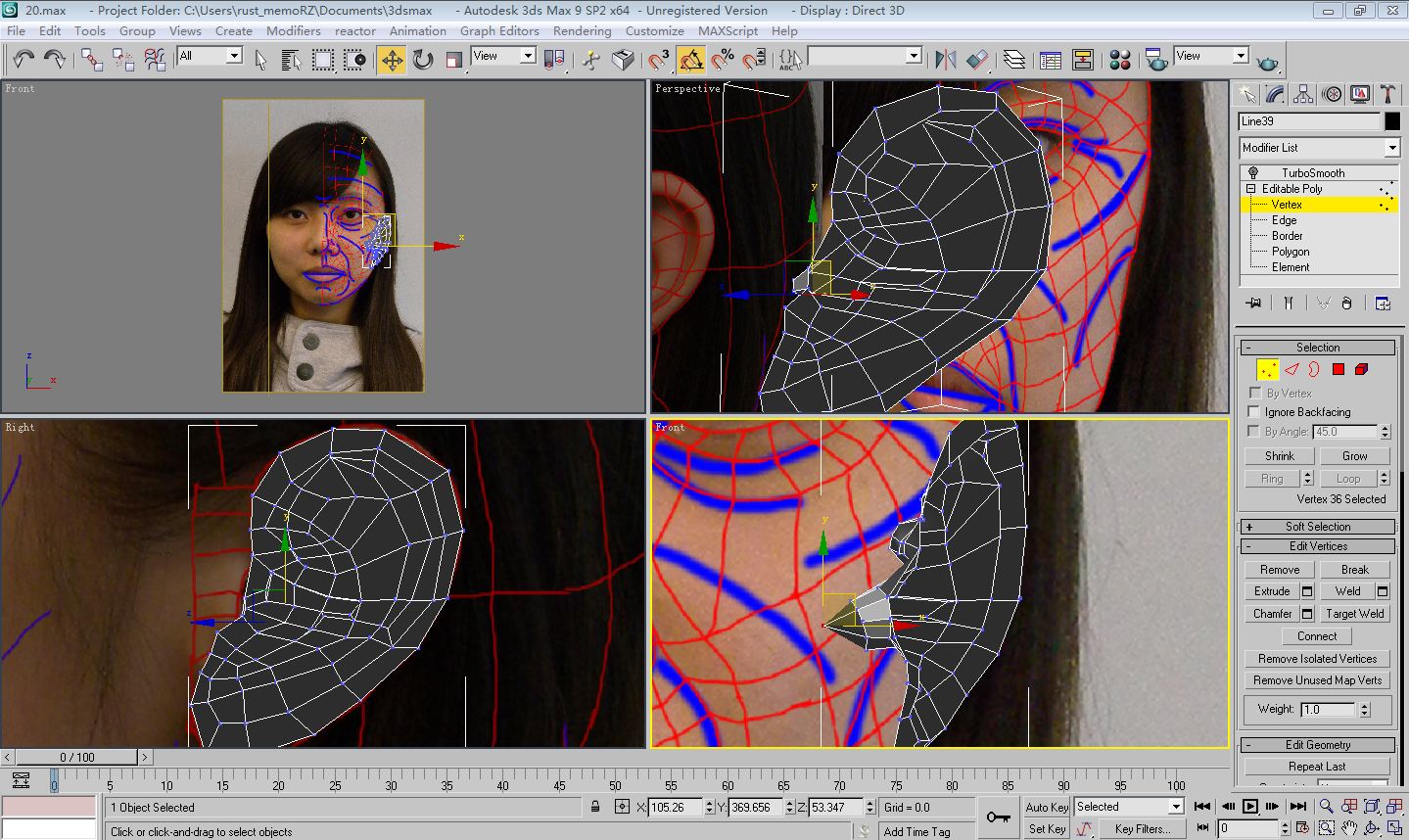Click the Connect button
Viewport: 1409px width, 840px height.
click(x=1317, y=636)
